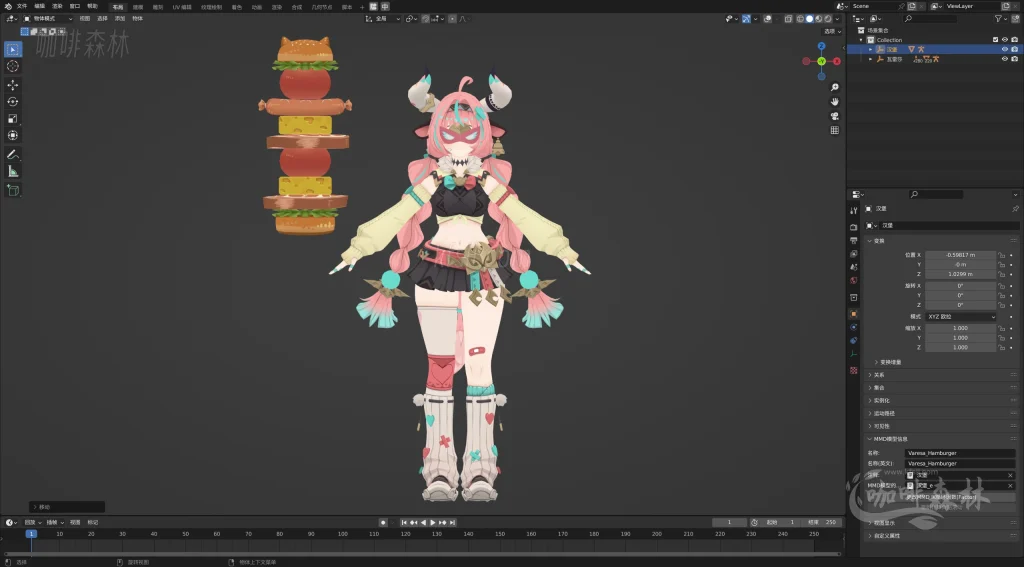This screenshot has height=567, width=1024.
Task: Open the transform orientation dropdown 全局
Action: click(x=383, y=19)
